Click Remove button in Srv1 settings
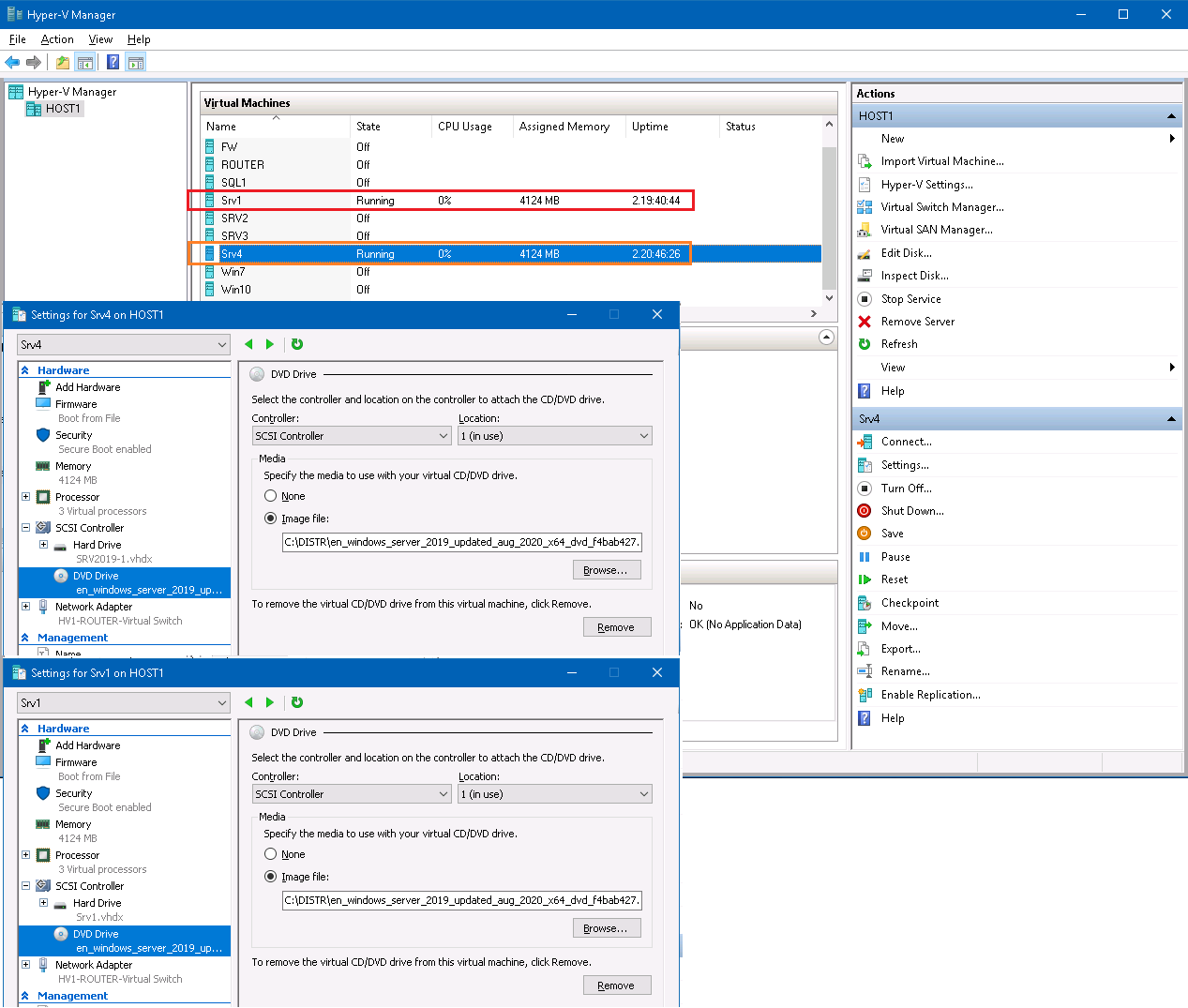 pos(617,985)
